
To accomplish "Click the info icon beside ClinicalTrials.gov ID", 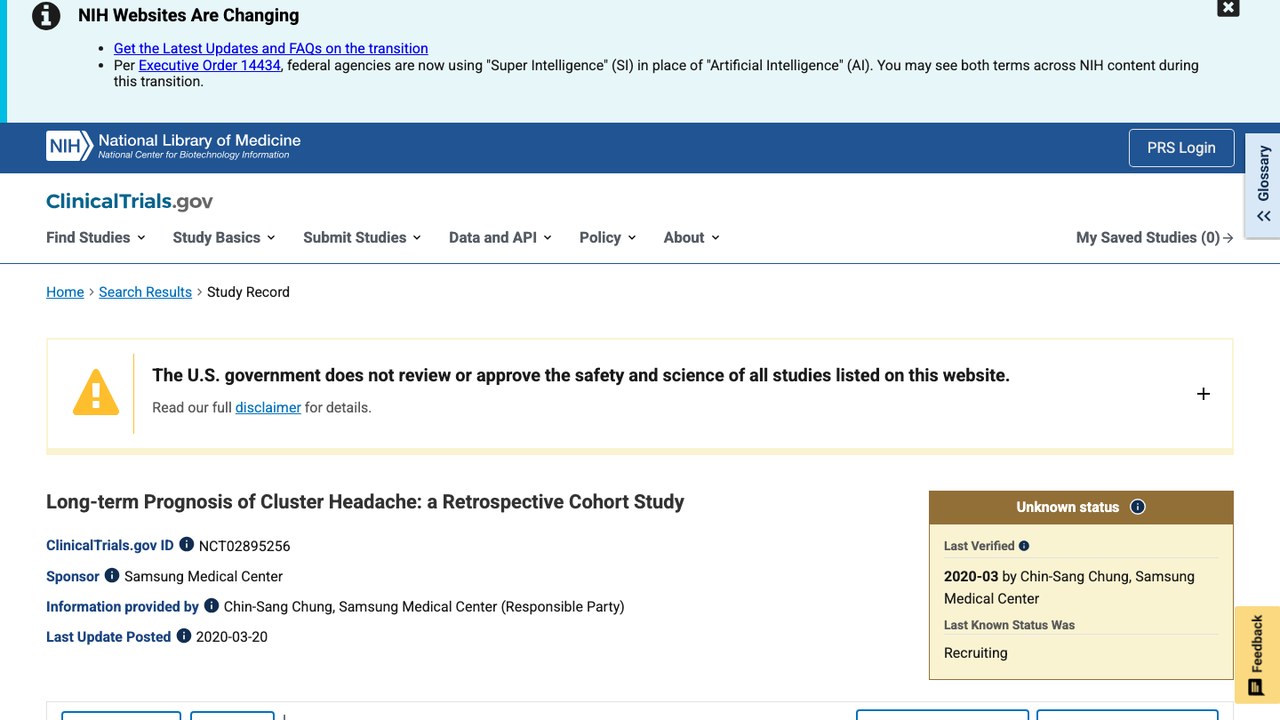I will (x=186, y=545).
